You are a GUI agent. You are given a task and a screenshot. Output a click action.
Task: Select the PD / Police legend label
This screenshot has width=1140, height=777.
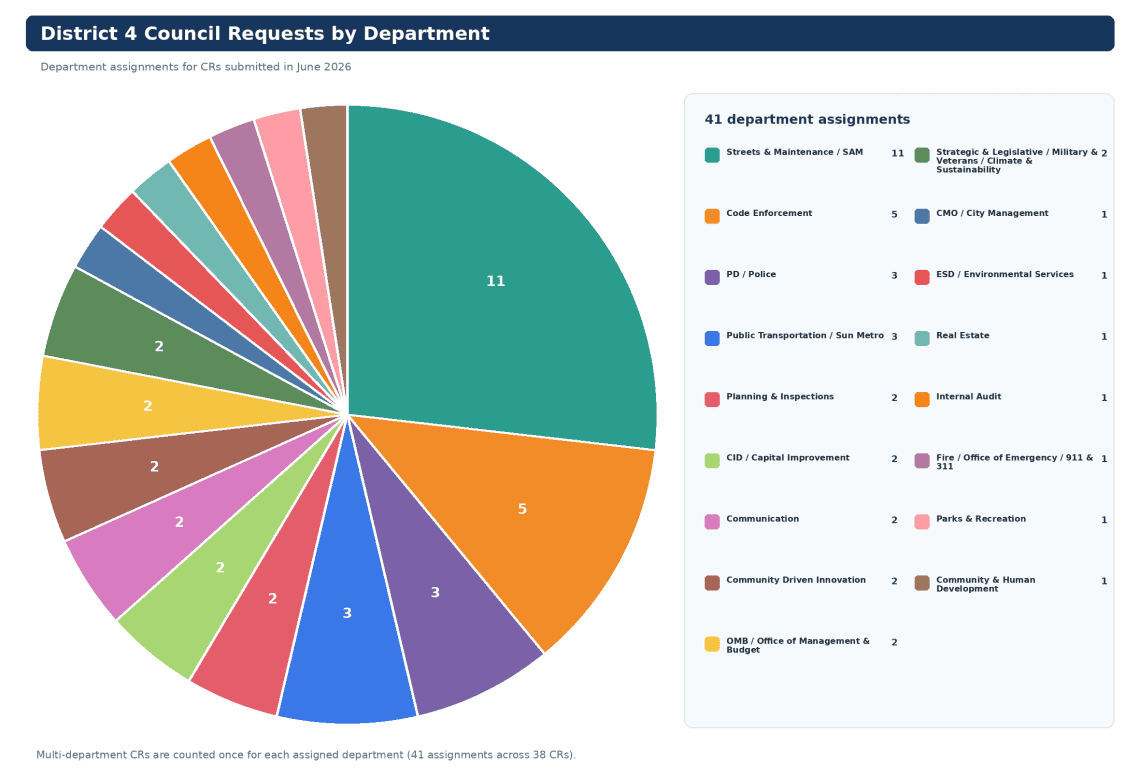click(751, 274)
